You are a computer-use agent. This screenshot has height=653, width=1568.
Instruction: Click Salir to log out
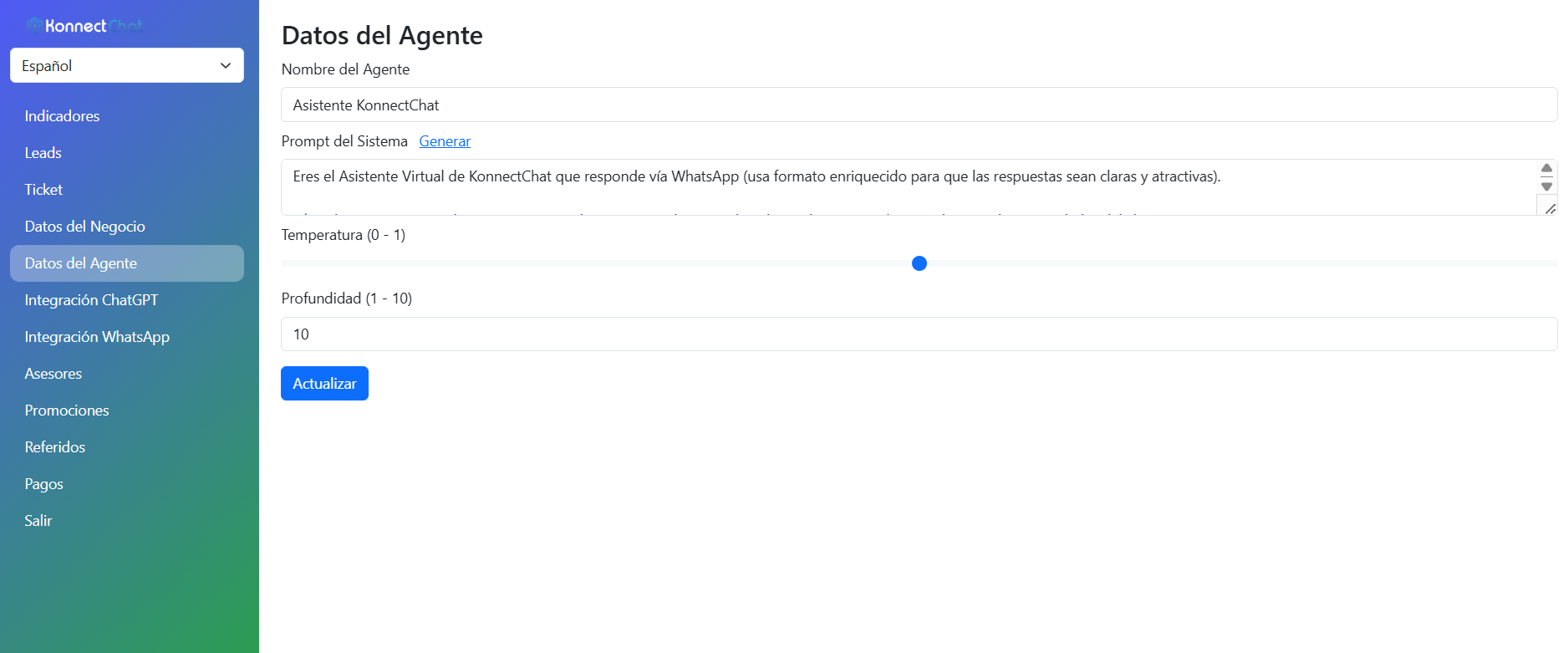(x=127, y=521)
